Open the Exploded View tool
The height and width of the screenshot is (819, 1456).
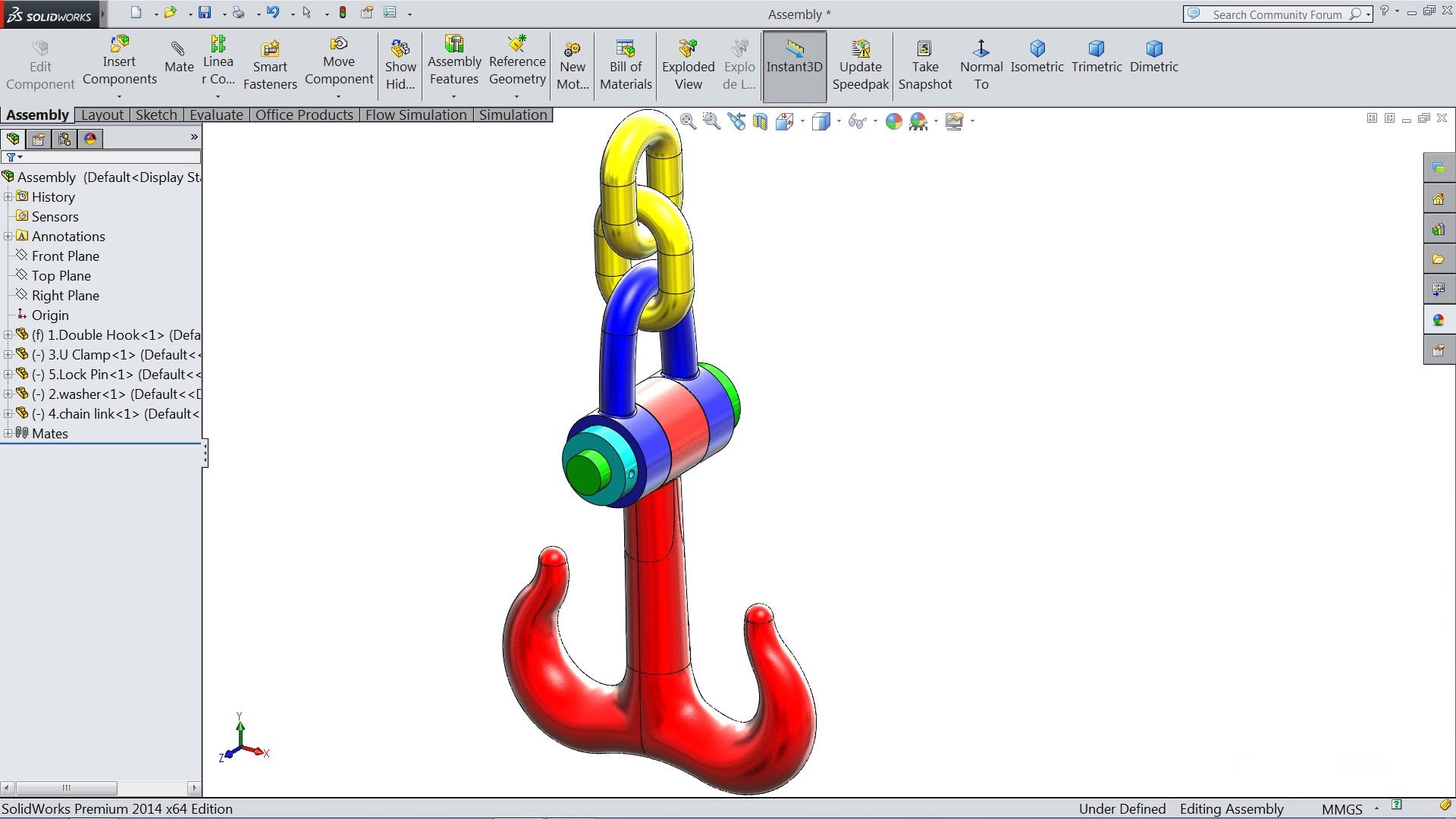[x=687, y=64]
